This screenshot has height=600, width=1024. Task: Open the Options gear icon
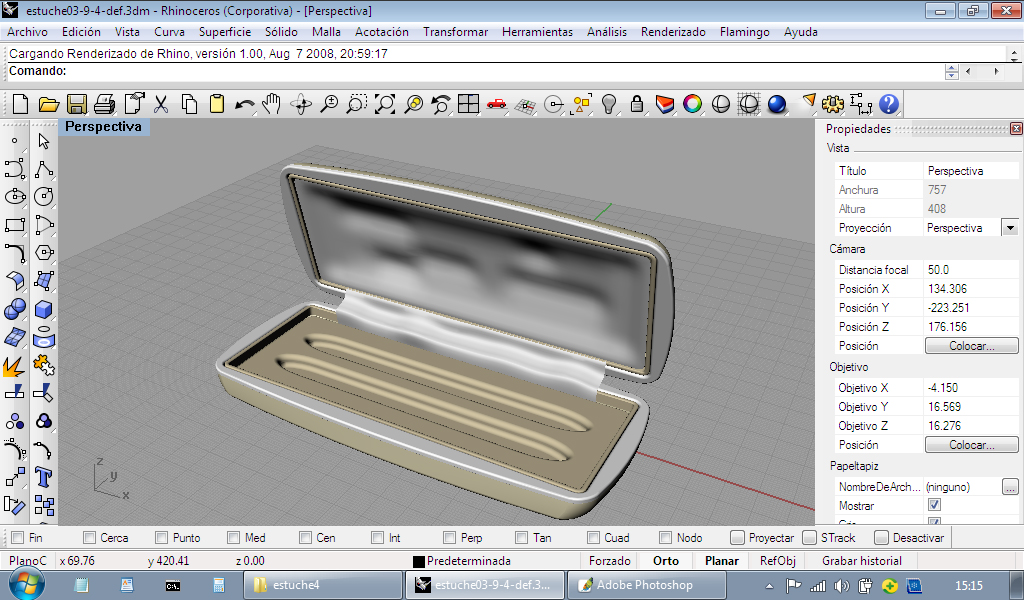point(832,104)
